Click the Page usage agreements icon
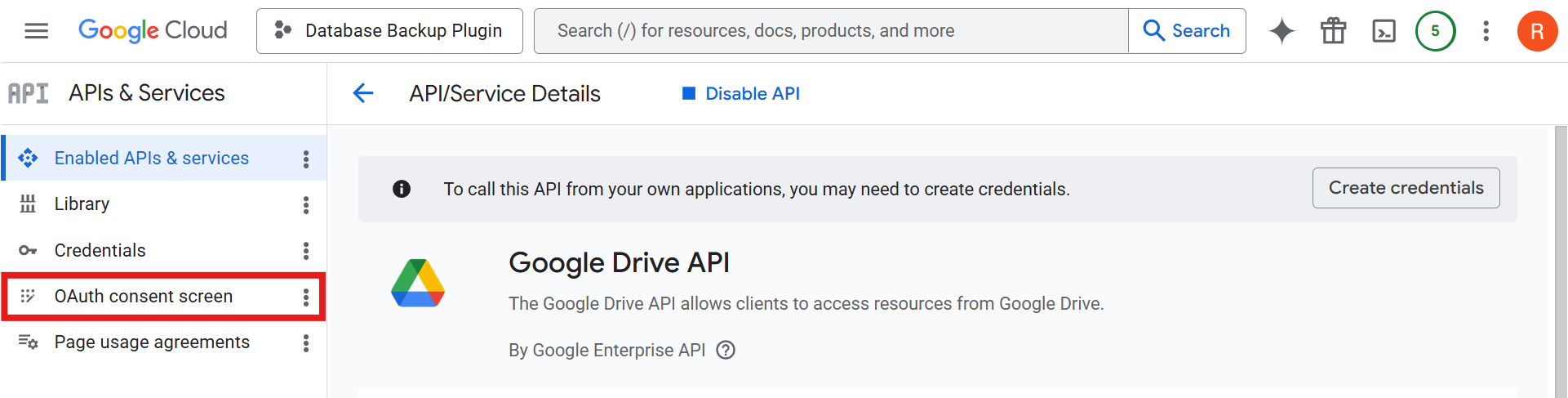Screen dimensions: 1568x398 point(28,342)
